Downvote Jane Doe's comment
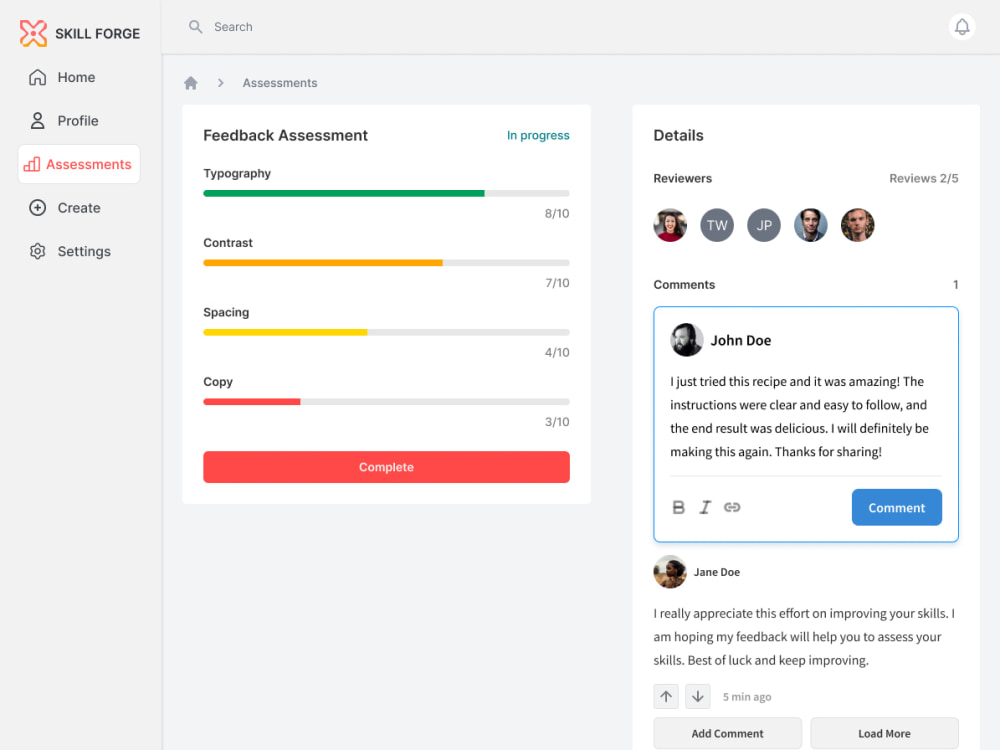Viewport: 1000px width, 750px height. (x=698, y=696)
